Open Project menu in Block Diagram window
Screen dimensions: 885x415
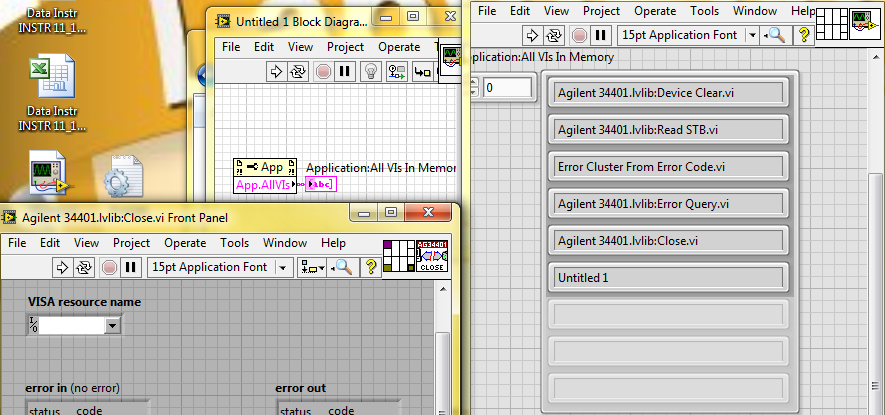[x=345, y=47]
